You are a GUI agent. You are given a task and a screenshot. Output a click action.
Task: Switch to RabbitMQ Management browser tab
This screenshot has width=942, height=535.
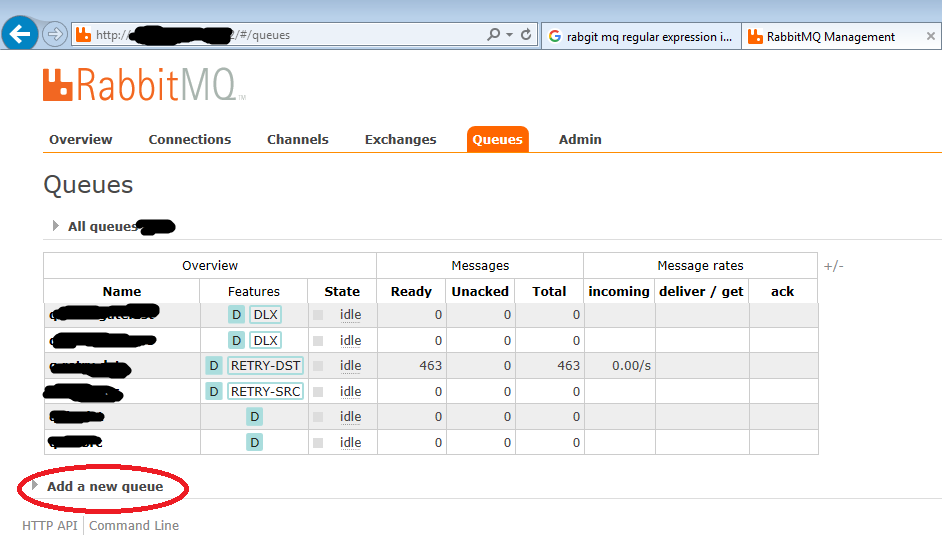coord(831,37)
